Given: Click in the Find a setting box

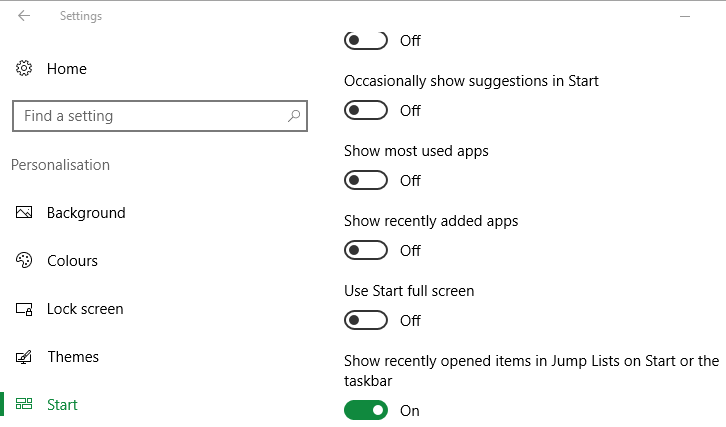Looking at the screenshot, I should [160, 116].
